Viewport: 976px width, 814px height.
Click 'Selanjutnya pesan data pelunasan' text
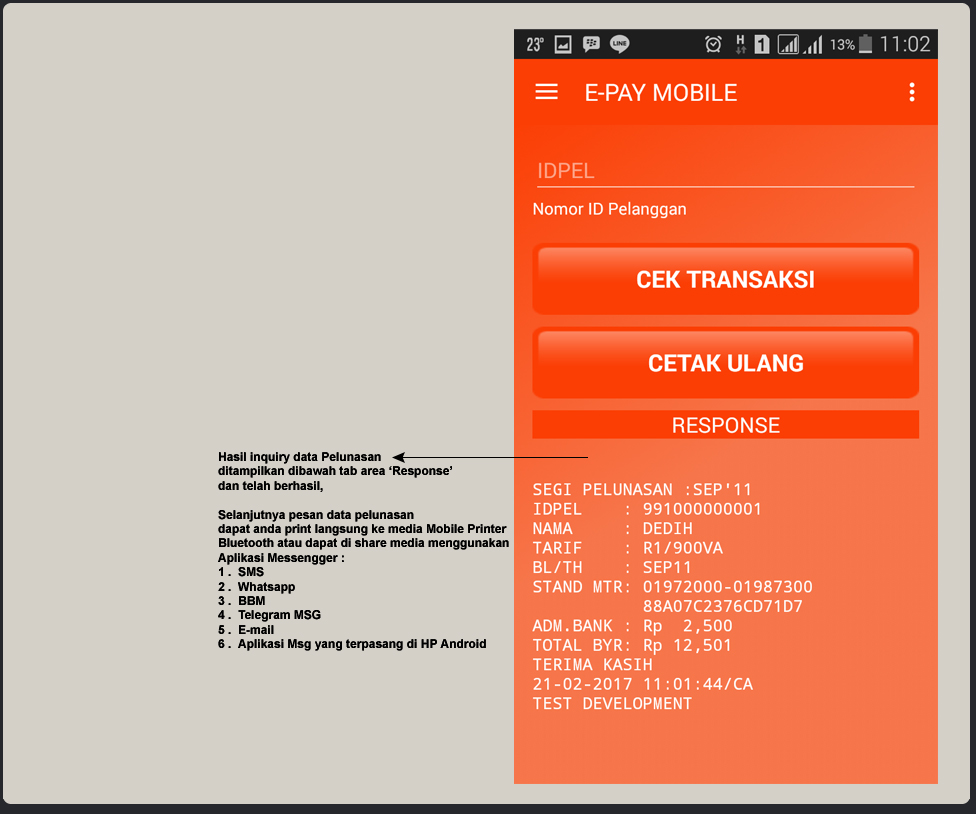[x=316, y=515]
